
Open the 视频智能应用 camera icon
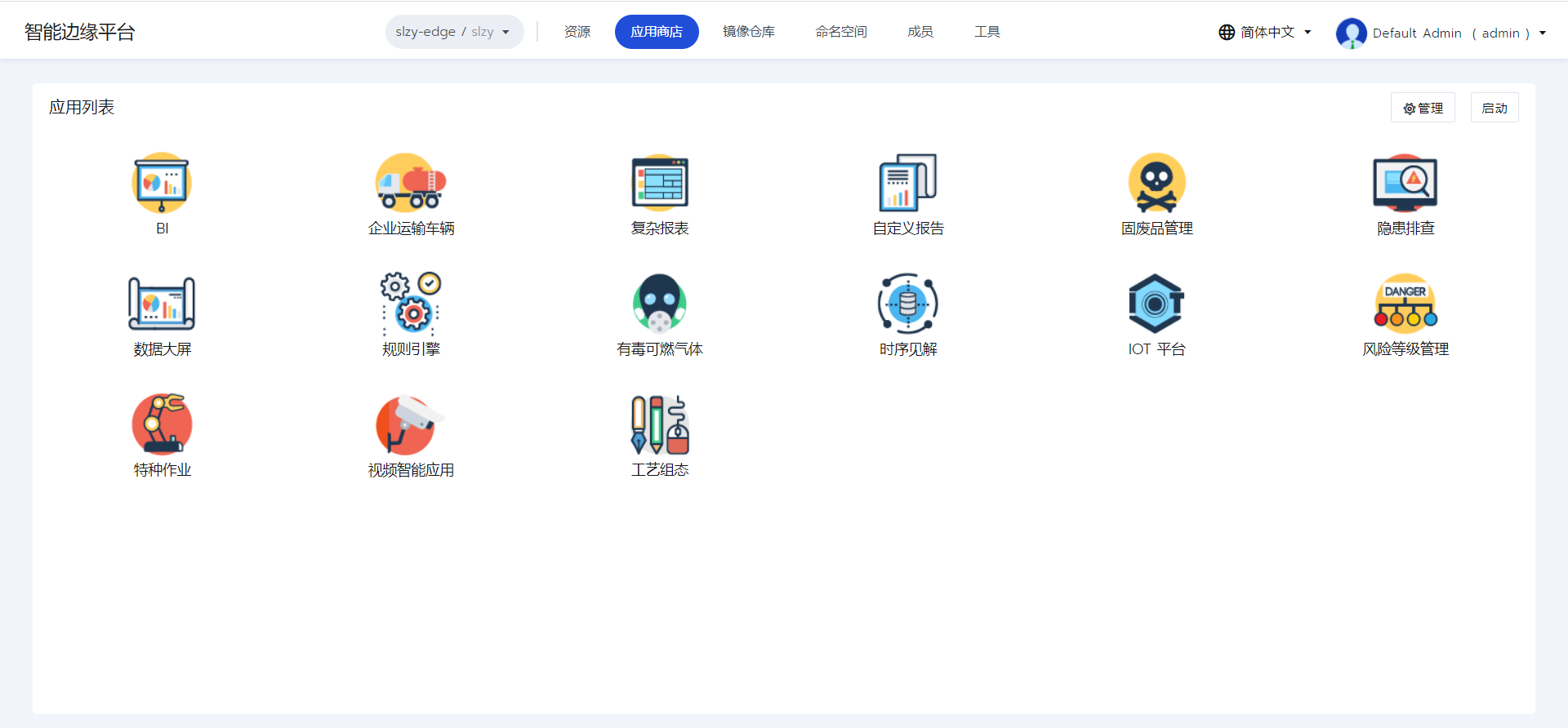pyautogui.click(x=411, y=424)
